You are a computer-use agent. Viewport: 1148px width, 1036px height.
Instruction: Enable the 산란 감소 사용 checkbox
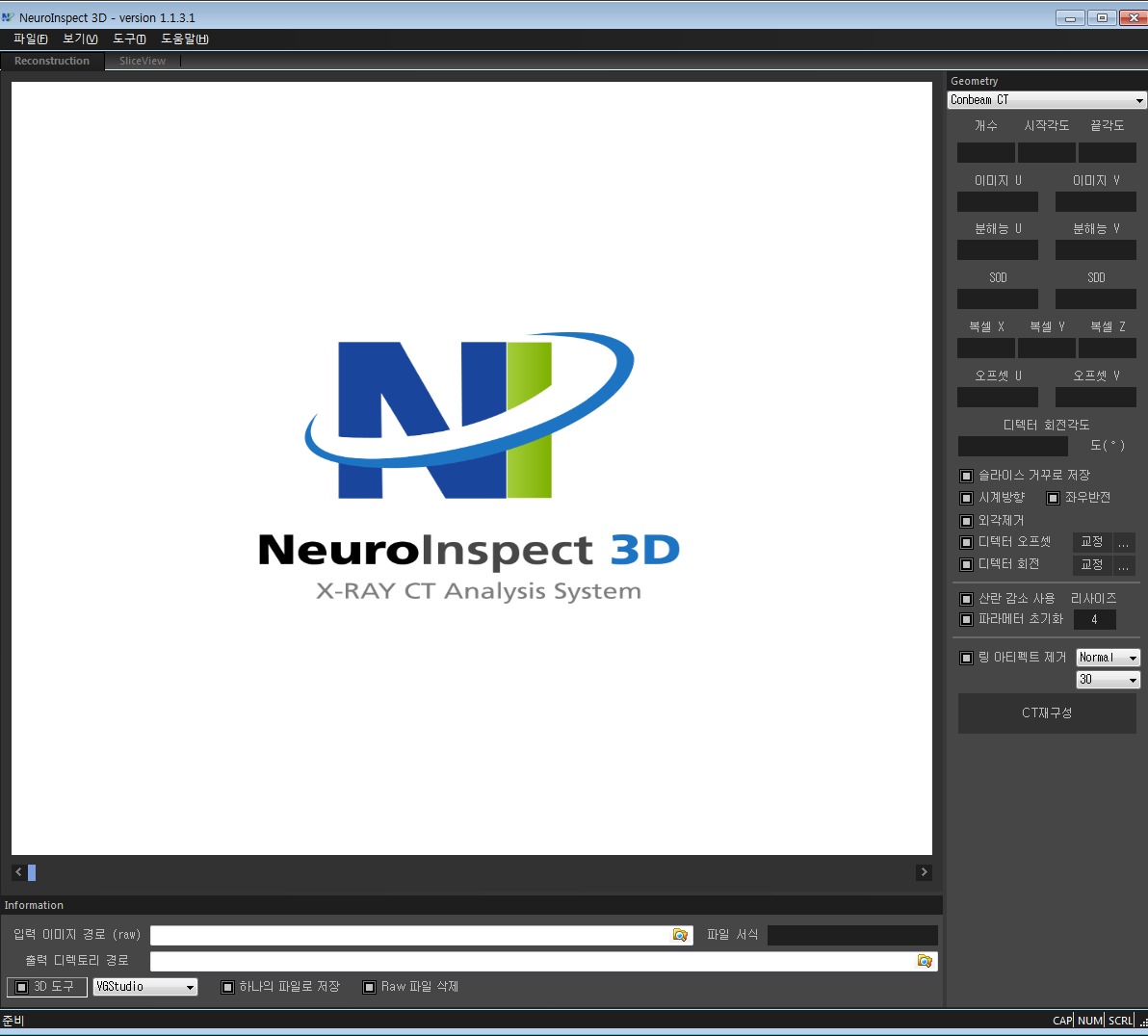(x=966, y=599)
